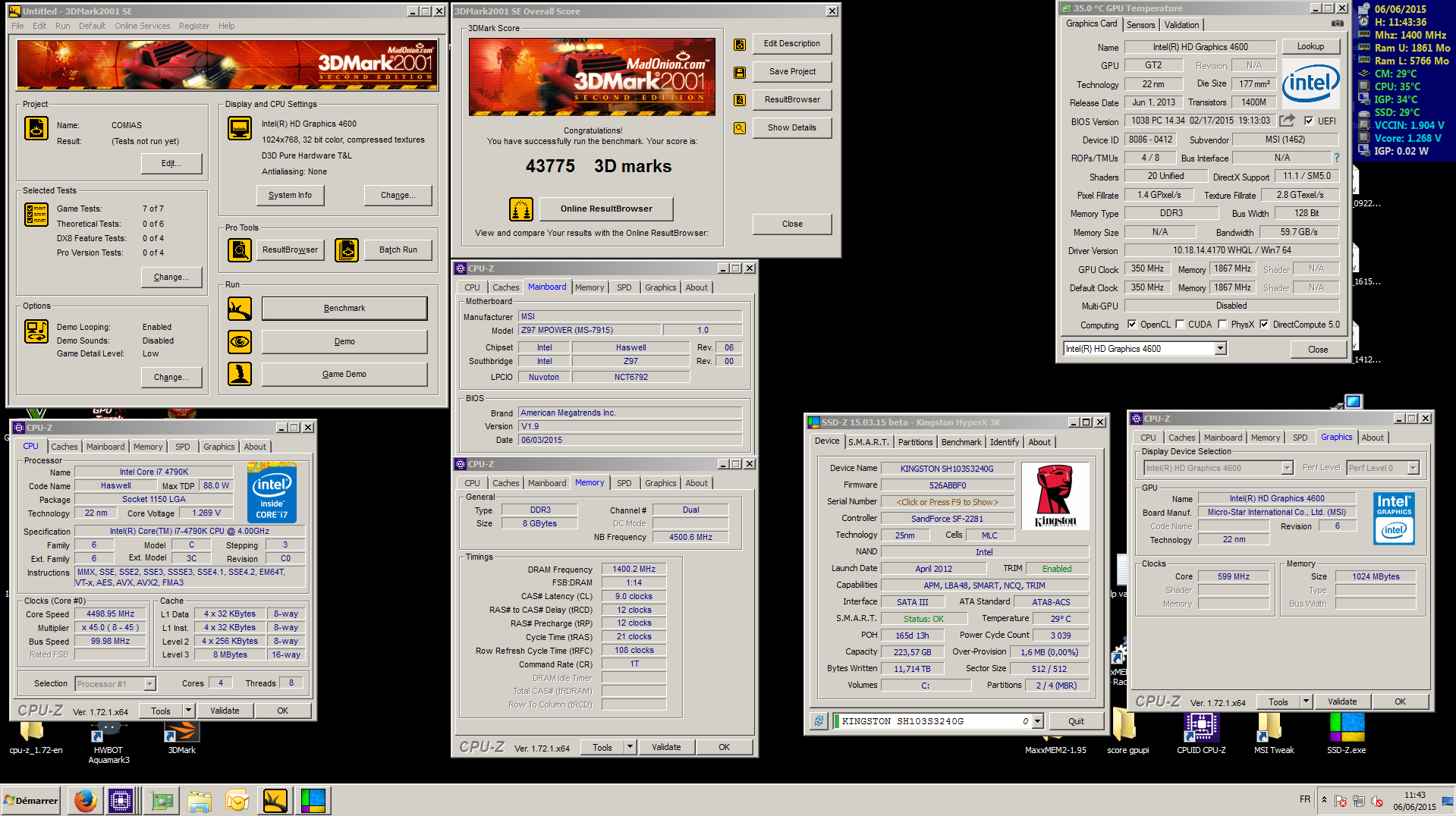Click the Save Project button
This screenshot has width=1456, height=816.
pyautogui.click(x=792, y=71)
